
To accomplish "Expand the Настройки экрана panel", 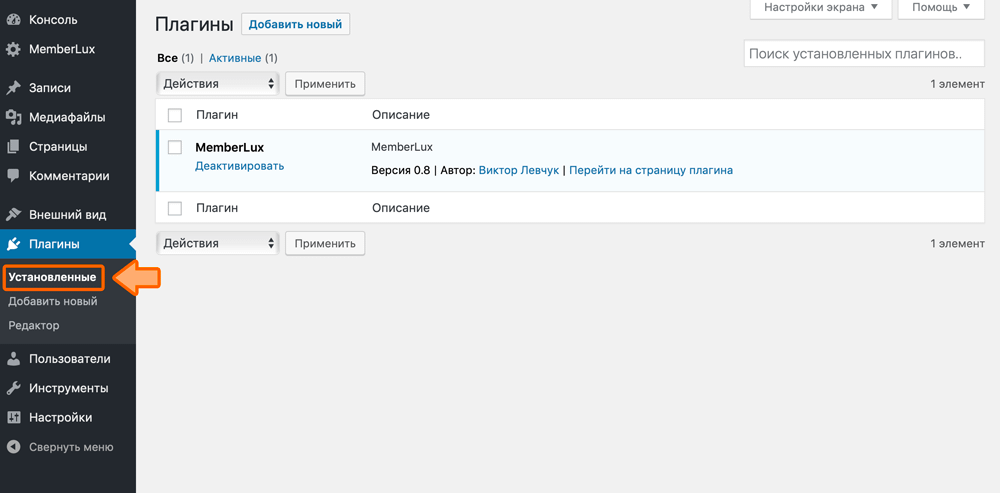I will pyautogui.click(x=820, y=8).
